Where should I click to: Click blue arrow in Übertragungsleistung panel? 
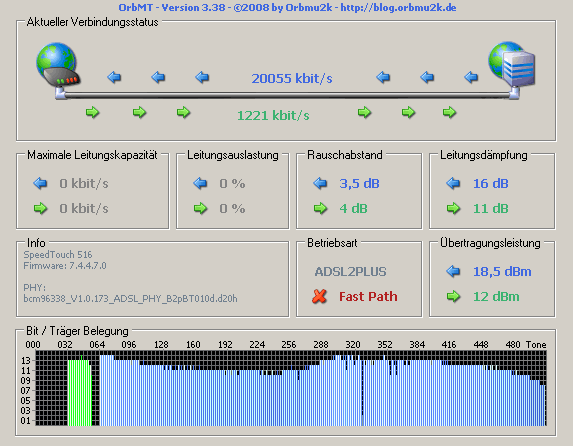coord(453,271)
